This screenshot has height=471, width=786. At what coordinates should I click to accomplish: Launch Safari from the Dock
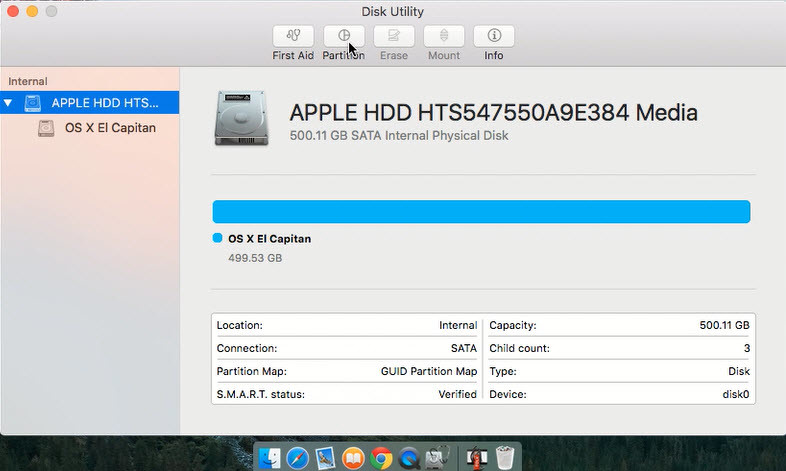coord(297,458)
